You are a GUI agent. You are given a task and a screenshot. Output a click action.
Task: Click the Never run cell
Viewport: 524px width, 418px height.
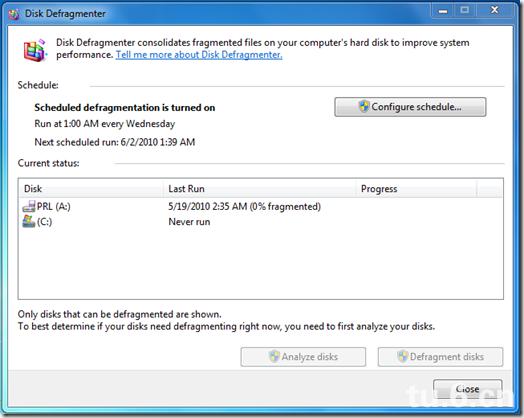(x=189, y=222)
